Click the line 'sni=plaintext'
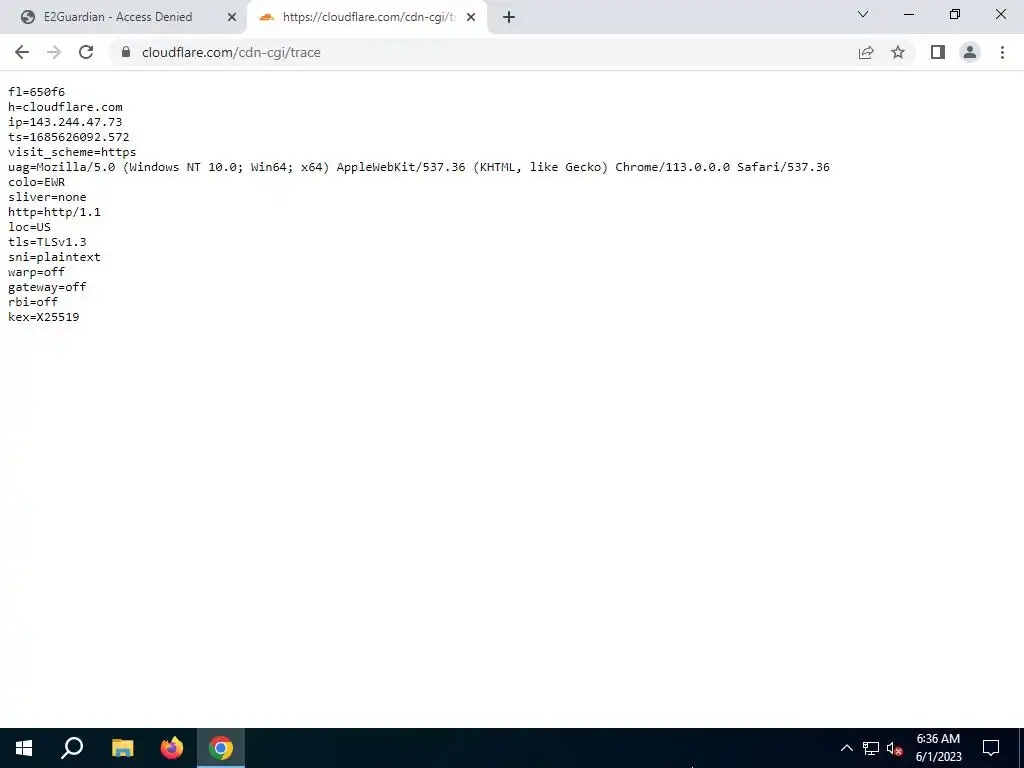Viewport: 1024px width, 768px height. pos(54,257)
